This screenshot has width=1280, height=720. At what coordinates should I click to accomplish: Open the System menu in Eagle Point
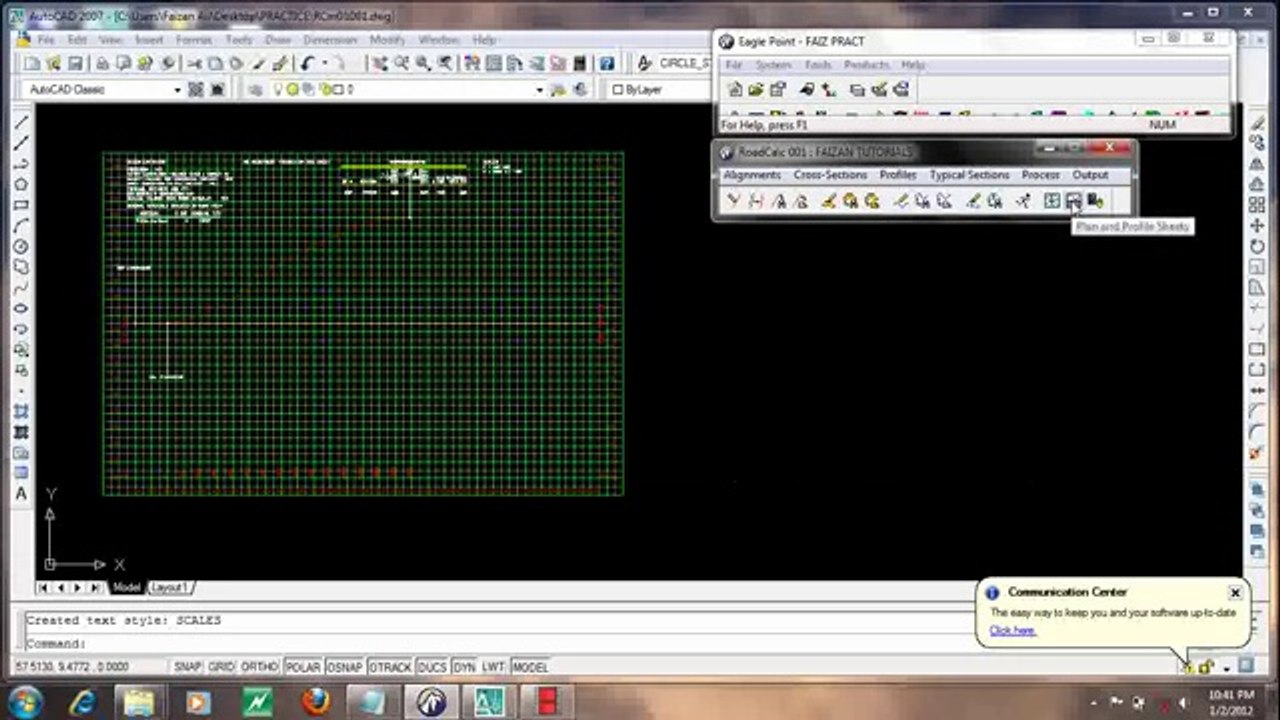(x=773, y=65)
